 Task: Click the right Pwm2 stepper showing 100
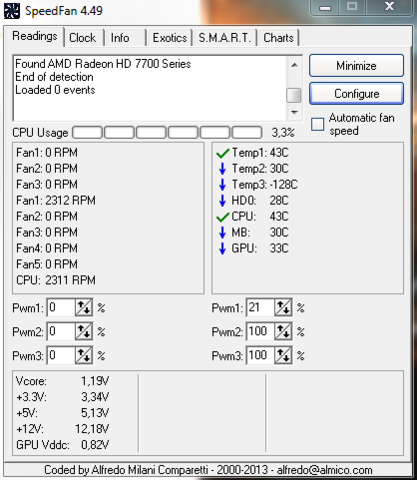[283, 331]
